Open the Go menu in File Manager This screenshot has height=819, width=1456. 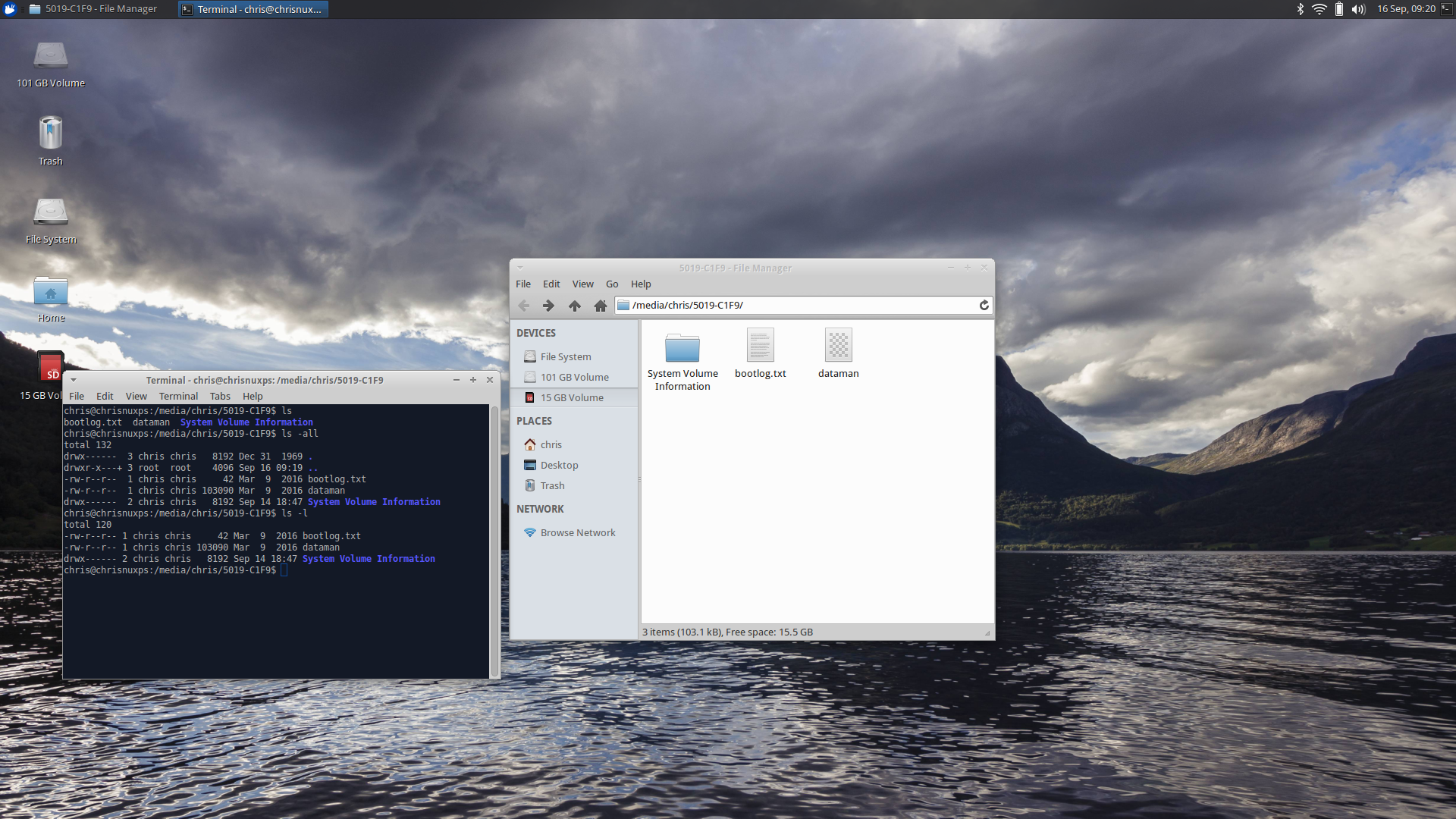click(x=611, y=284)
